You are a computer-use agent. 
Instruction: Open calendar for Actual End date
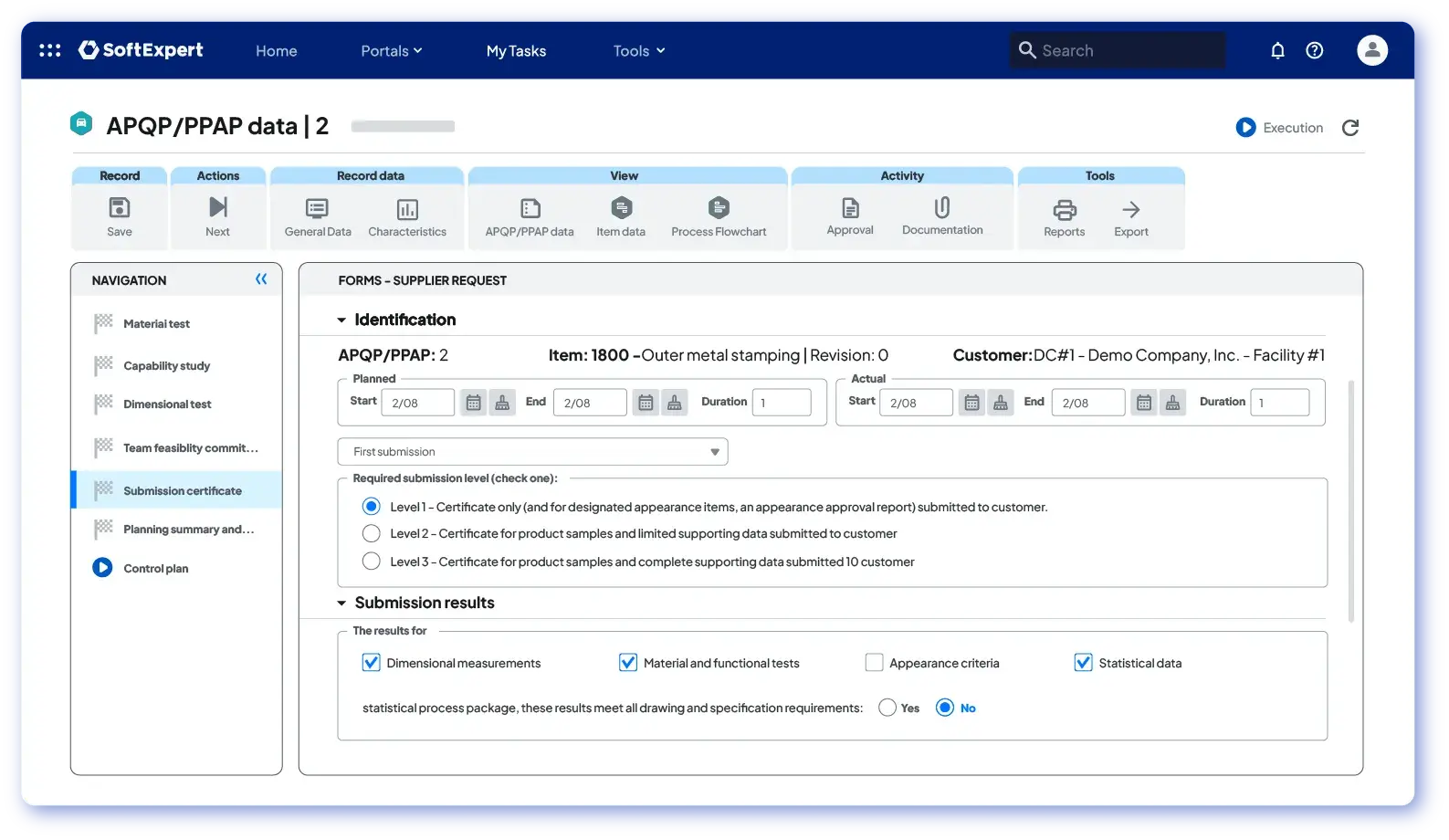(x=1144, y=403)
